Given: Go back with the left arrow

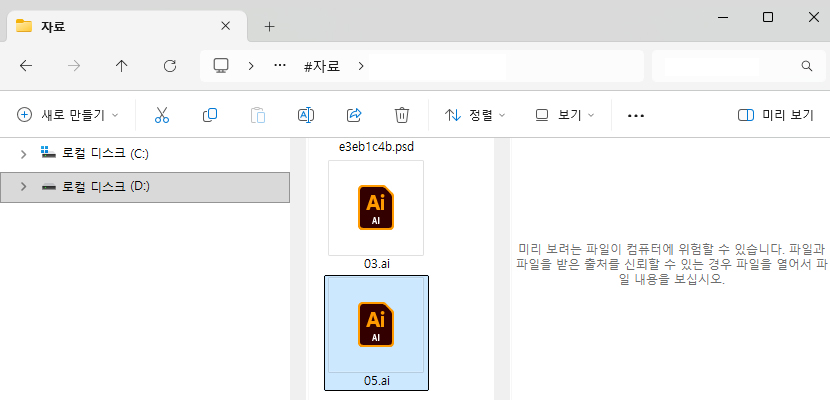Looking at the screenshot, I should (x=25, y=66).
